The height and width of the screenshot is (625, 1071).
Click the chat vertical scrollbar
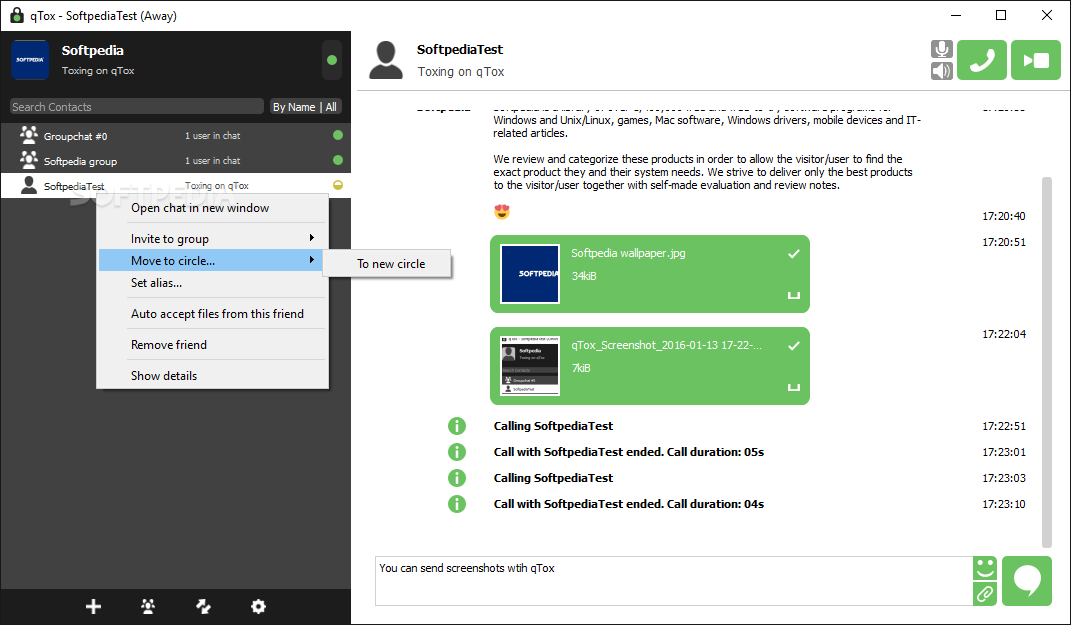click(x=1046, y=362)
